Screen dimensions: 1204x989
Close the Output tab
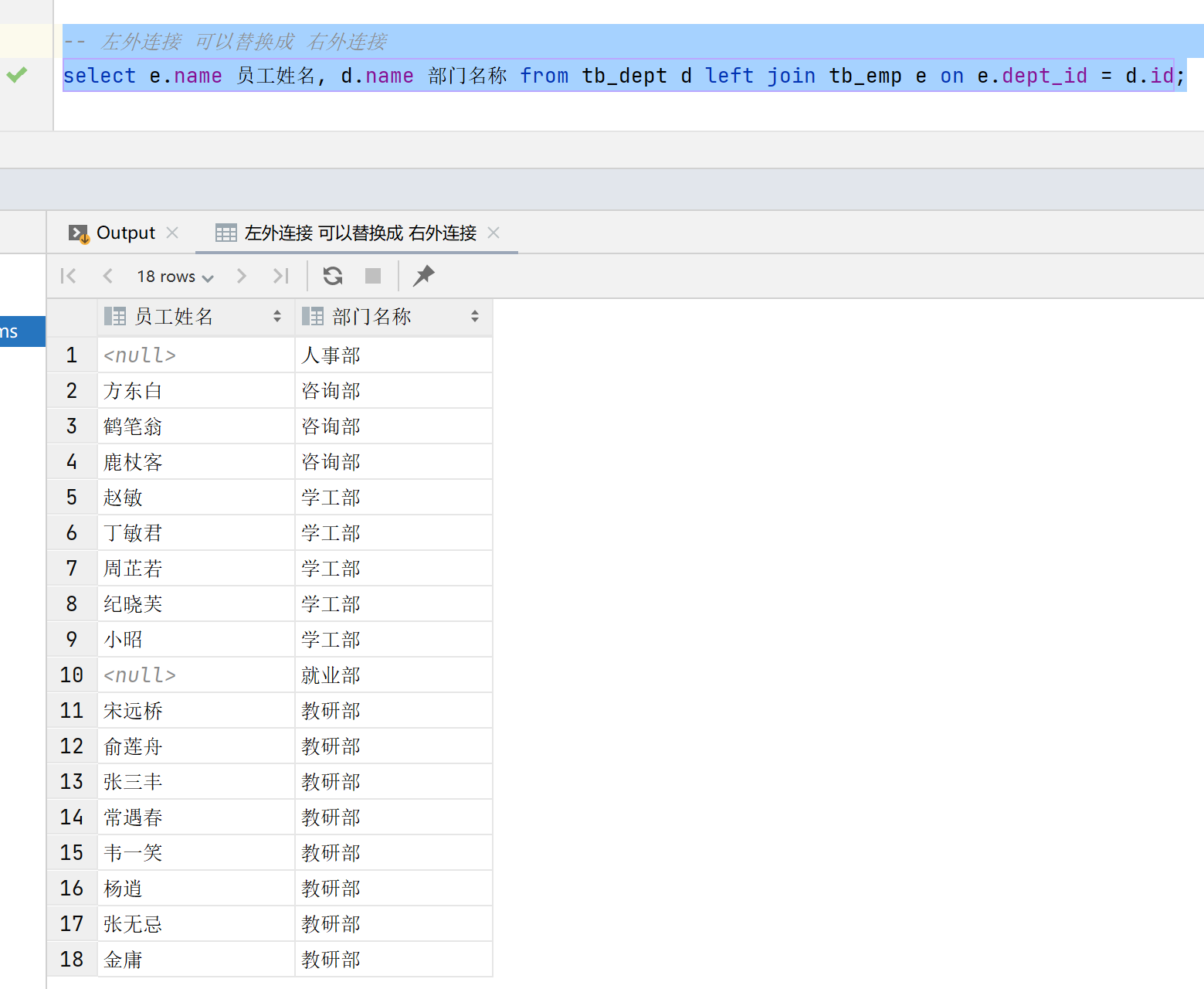(x=173, y=233)
